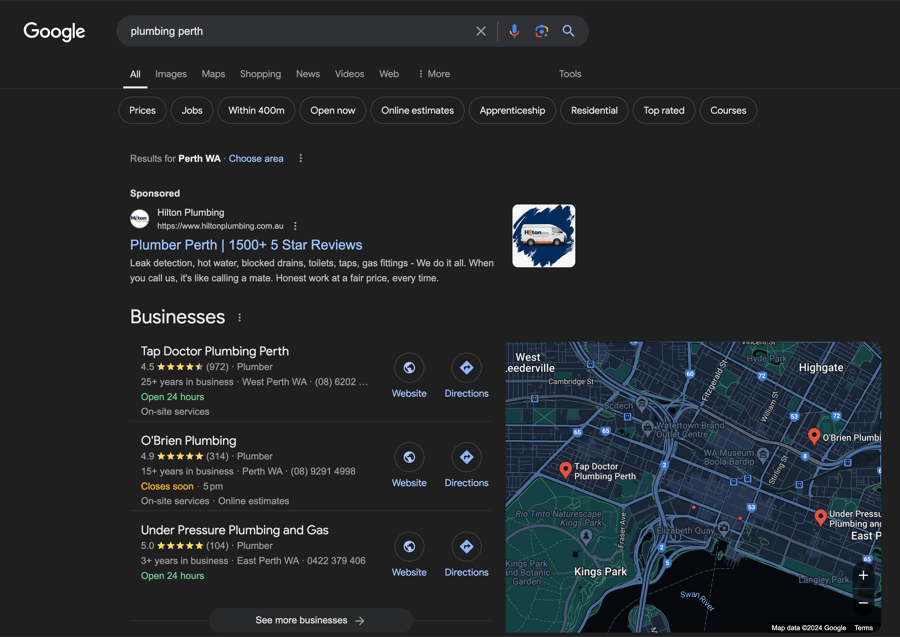Start voice search with the microphone icon

[514, 31]
